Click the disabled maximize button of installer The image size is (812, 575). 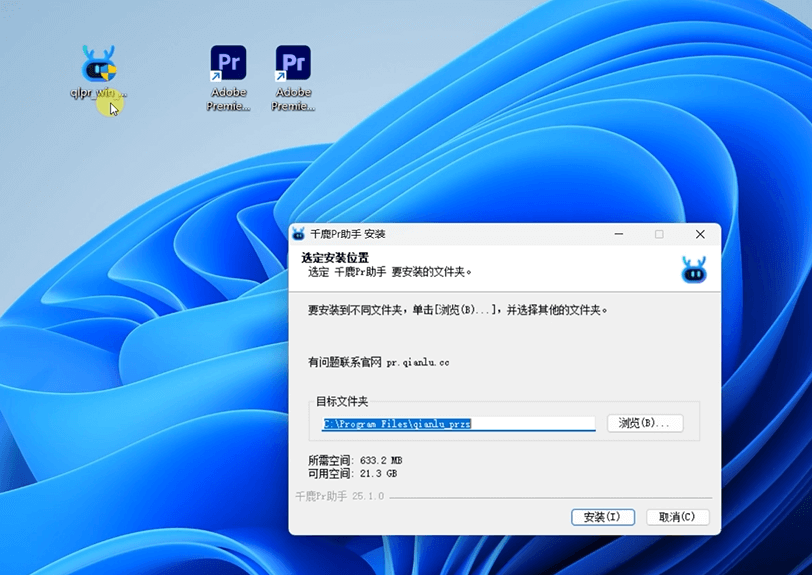(659, 234)
